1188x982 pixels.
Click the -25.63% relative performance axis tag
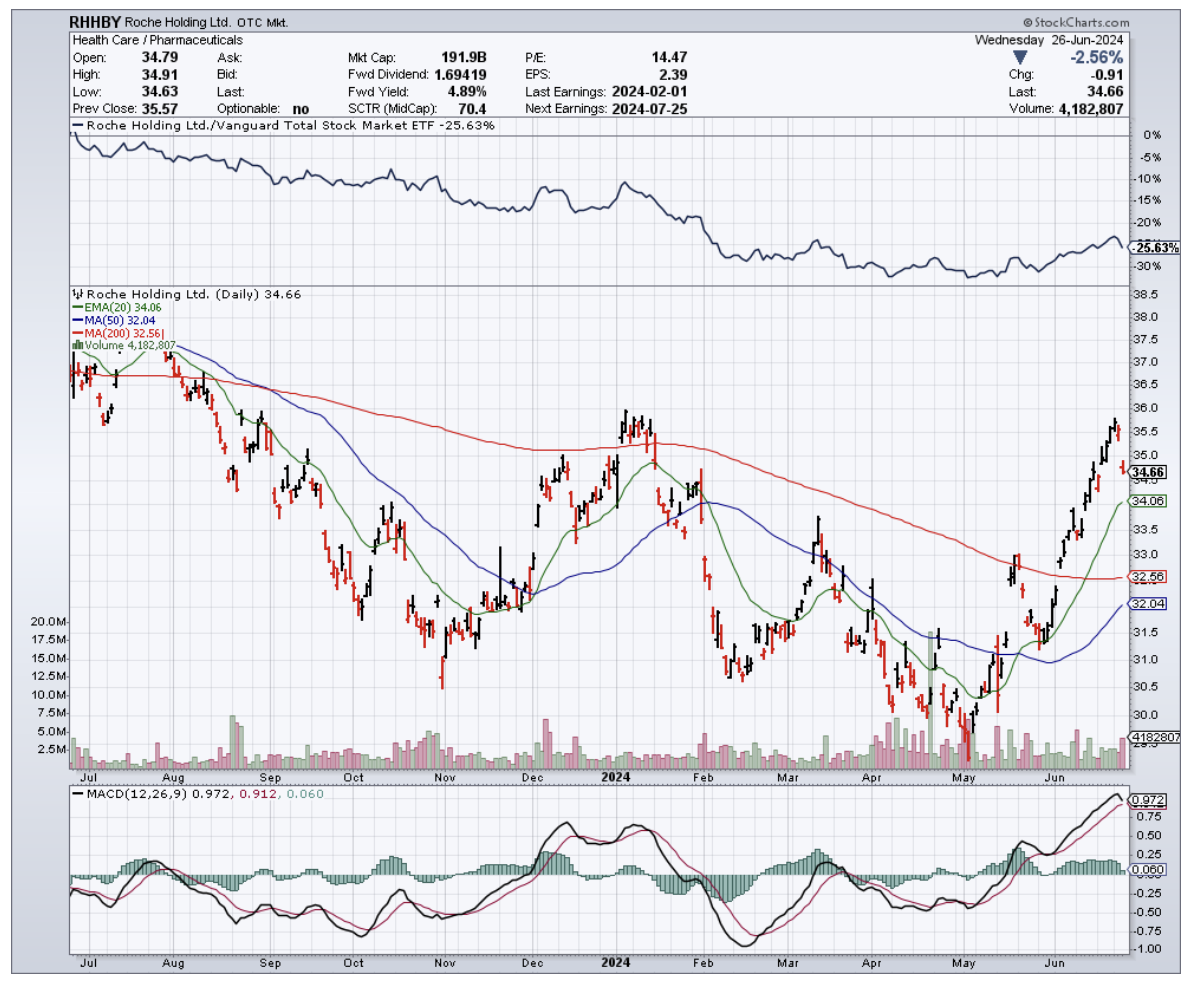click(1153, 248)
